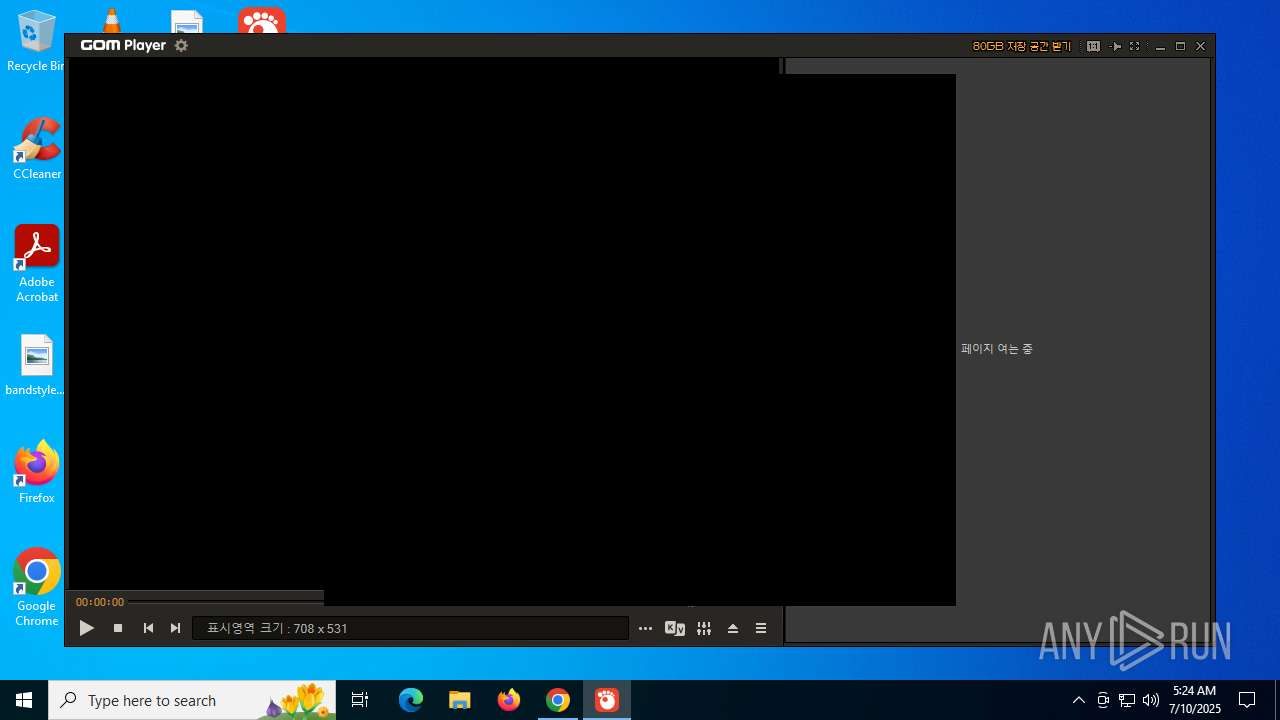
Task: Close the GOM Player window
Action: click(1201, 46)
